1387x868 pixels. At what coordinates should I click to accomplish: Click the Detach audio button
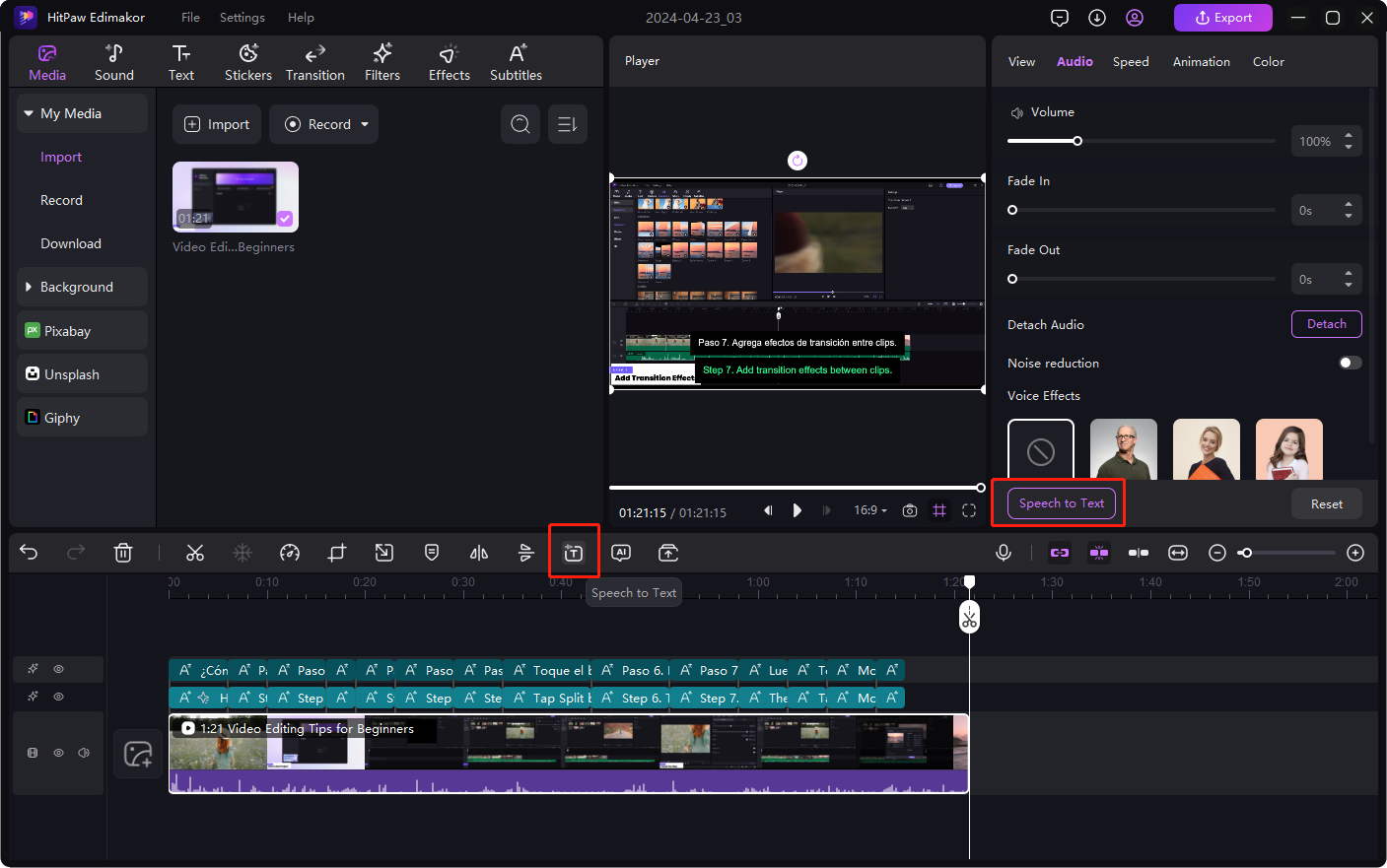tap(1326, 324)
